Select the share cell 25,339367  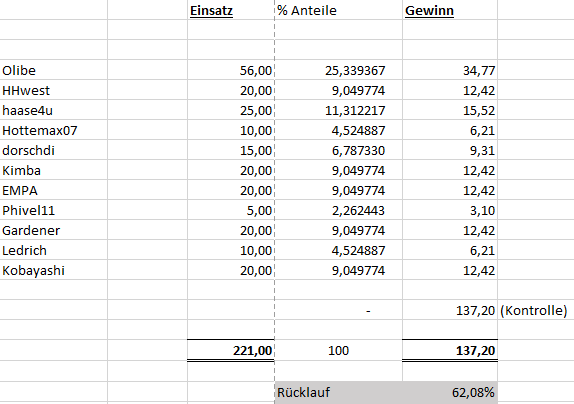click(x=338, y=70)
